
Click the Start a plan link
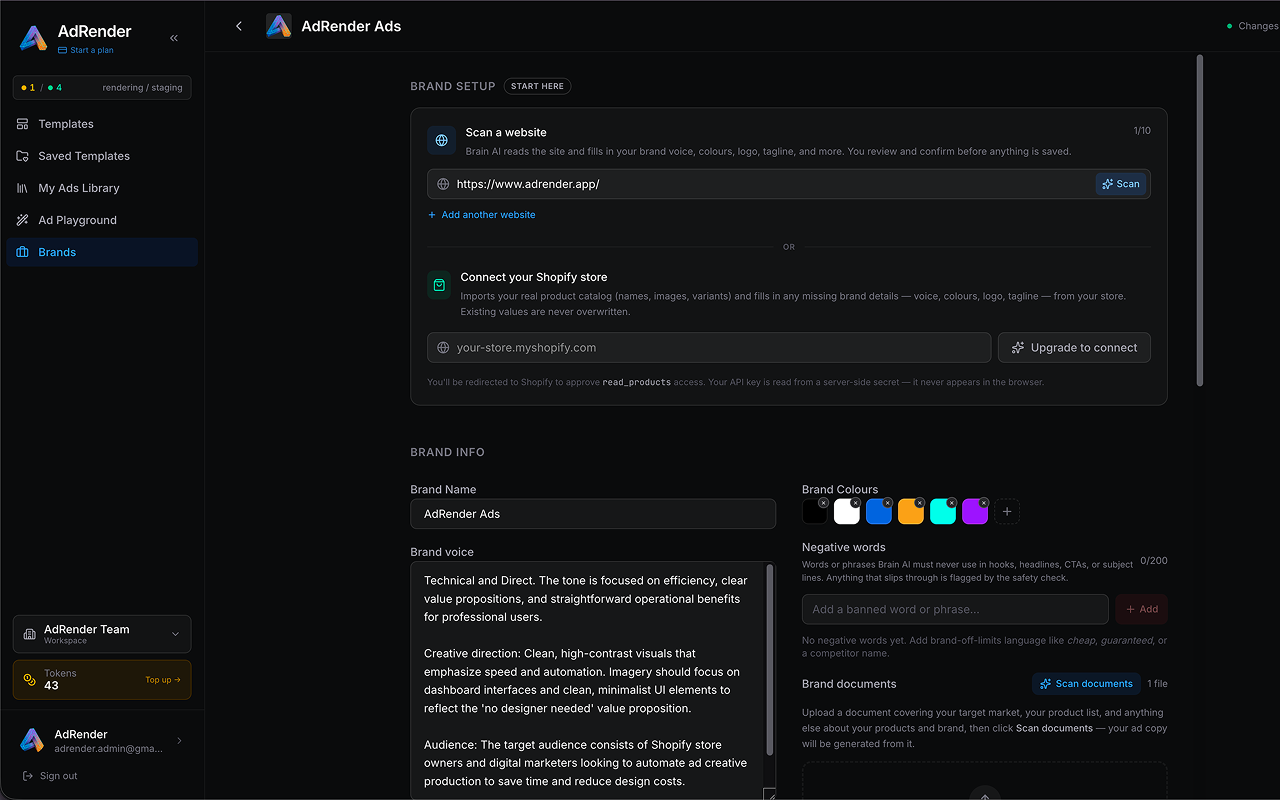pyautogui.click(x=86, y=50)
